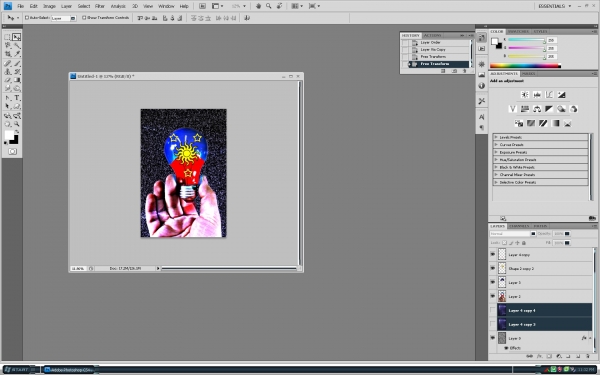Select the Pen tool
The width and height of the screenshot is (600, 375).
7,98
